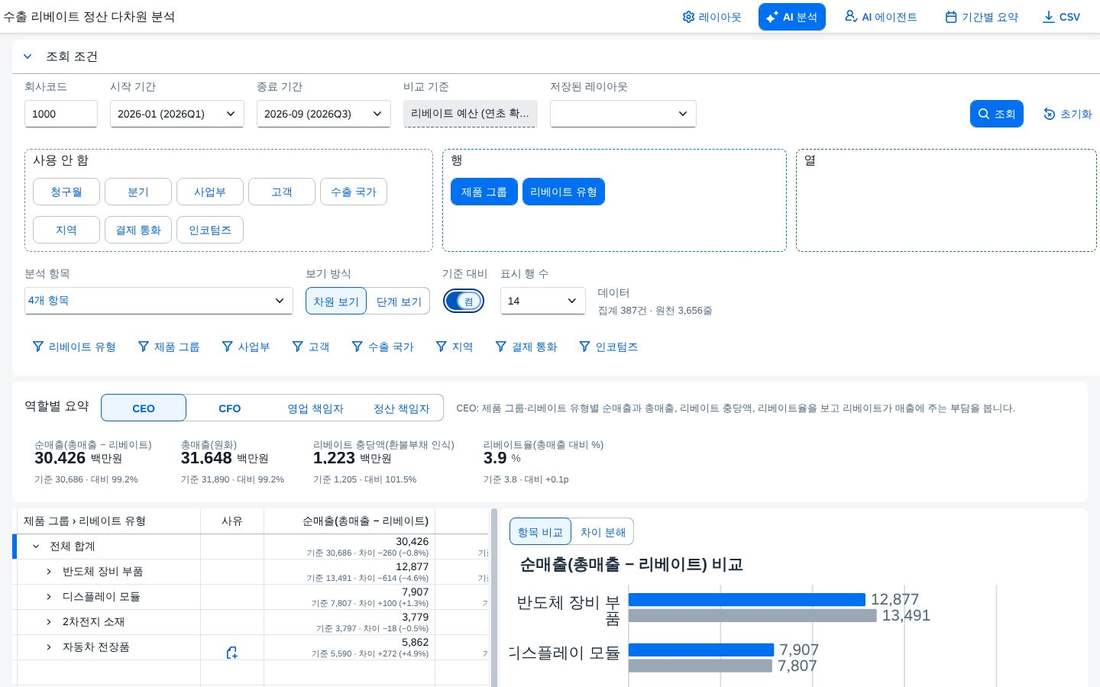Screen dimensions: 1100x687
Task: Open the 종료 기간 dropdown
Action: pos(323,114)
